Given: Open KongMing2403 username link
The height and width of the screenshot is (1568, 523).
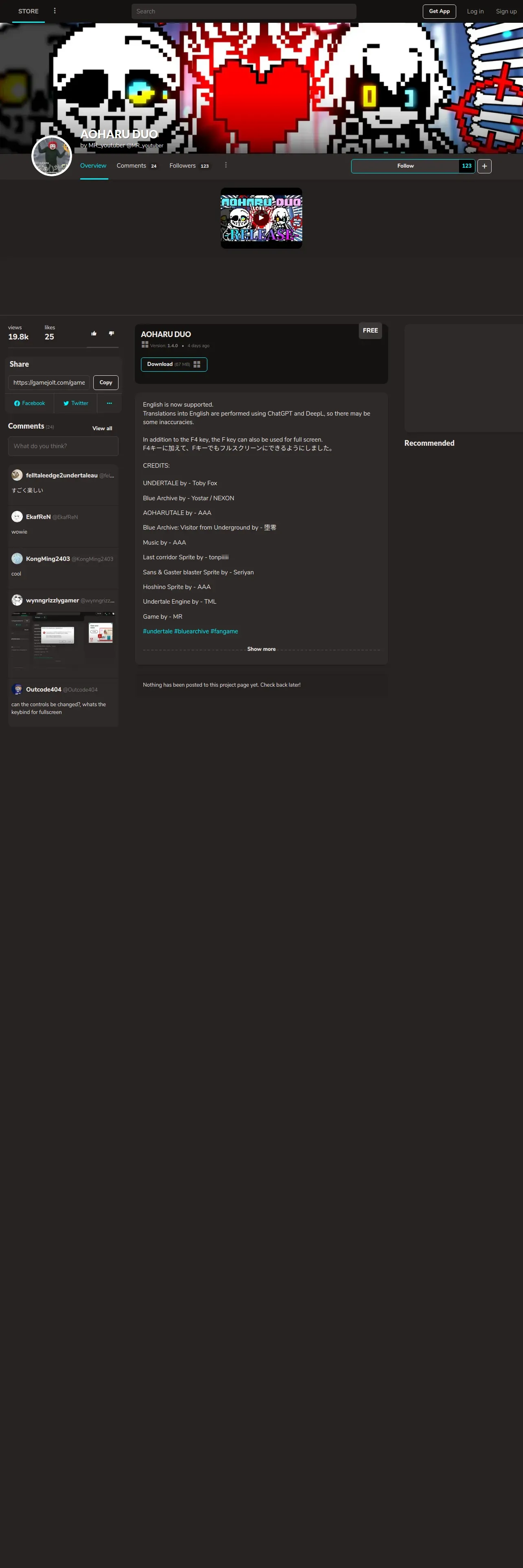Looking at the screenshot, I should (48, 559).
